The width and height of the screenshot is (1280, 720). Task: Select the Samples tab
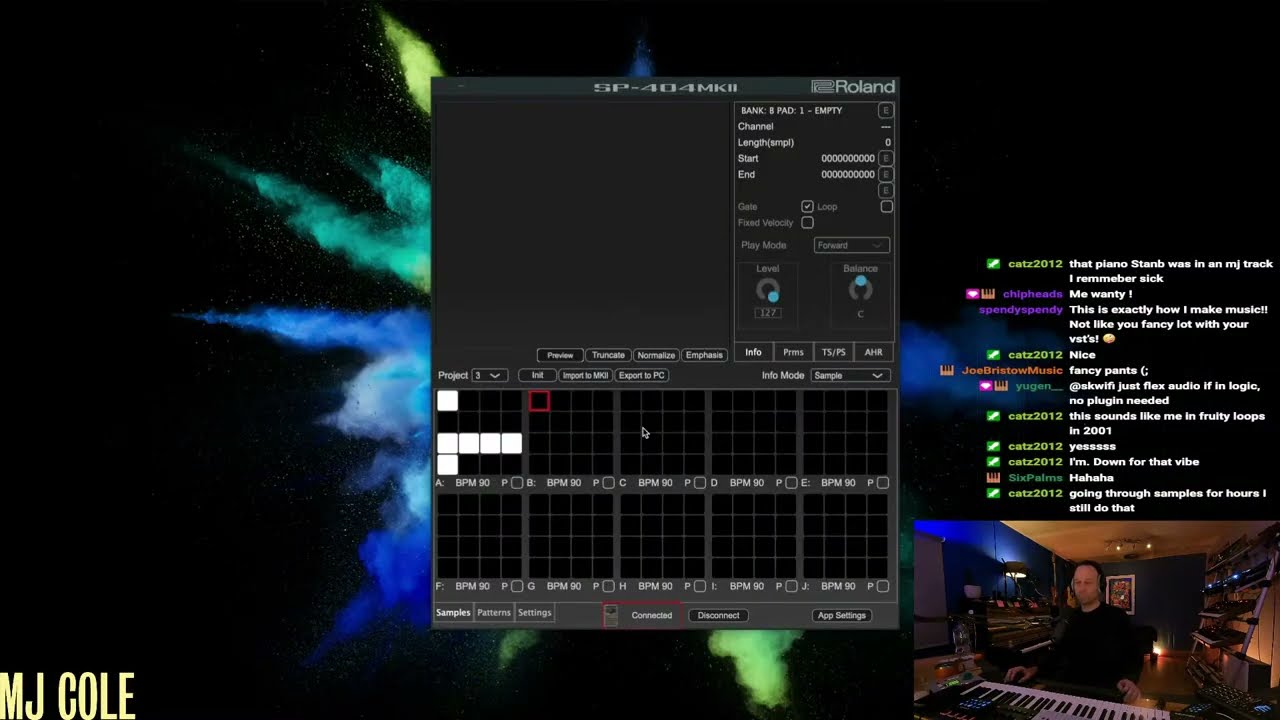point(453,613)
